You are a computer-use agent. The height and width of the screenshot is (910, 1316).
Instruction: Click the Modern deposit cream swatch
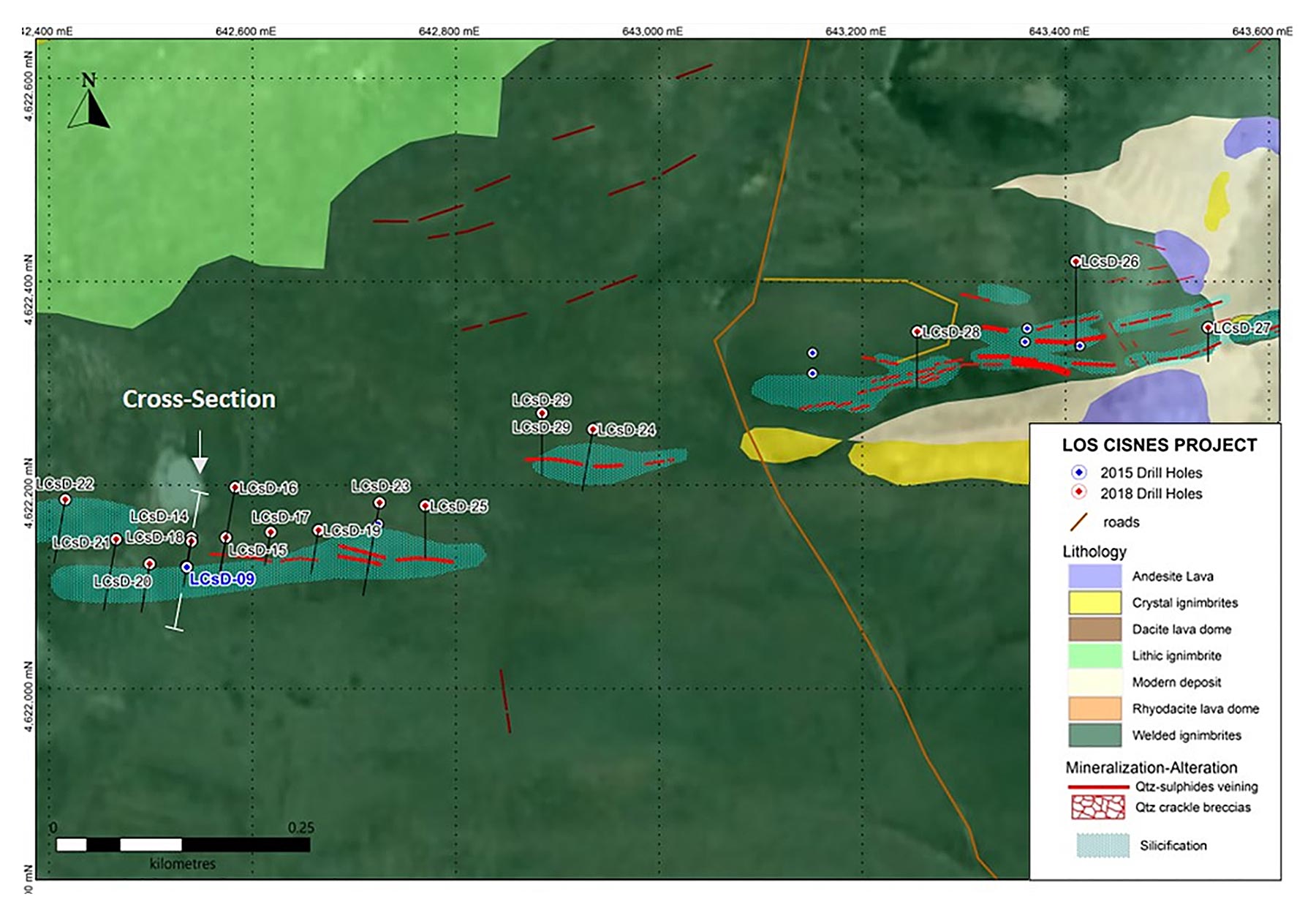tap(1094, 682)
